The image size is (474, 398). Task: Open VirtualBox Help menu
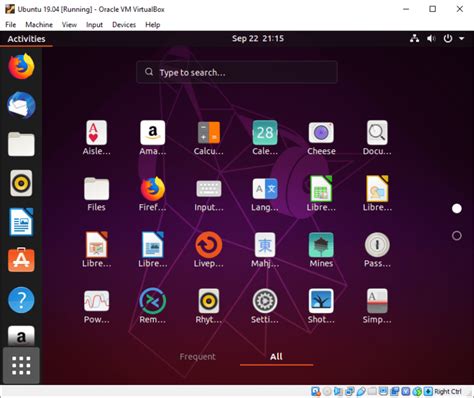[x=153, y=25]
